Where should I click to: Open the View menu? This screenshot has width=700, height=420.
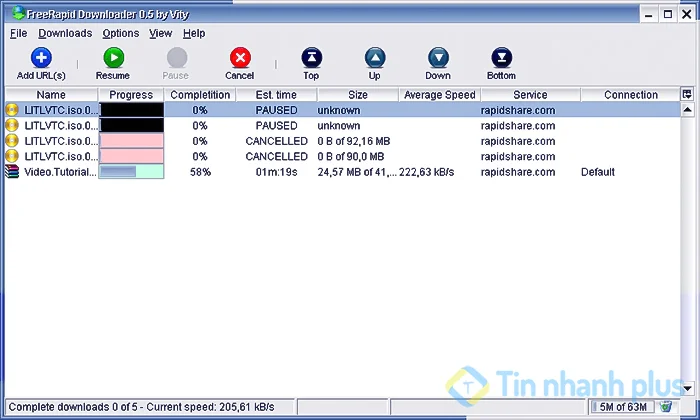(x=160, y=33)
